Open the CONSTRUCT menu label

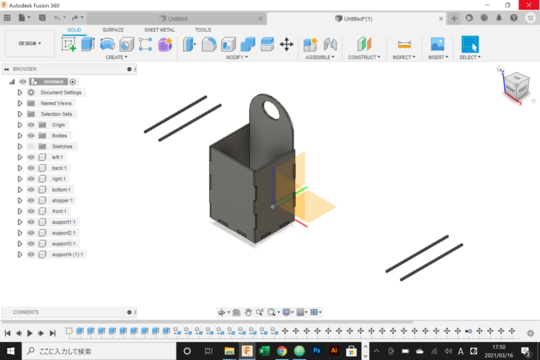click(x=364, y=57)
